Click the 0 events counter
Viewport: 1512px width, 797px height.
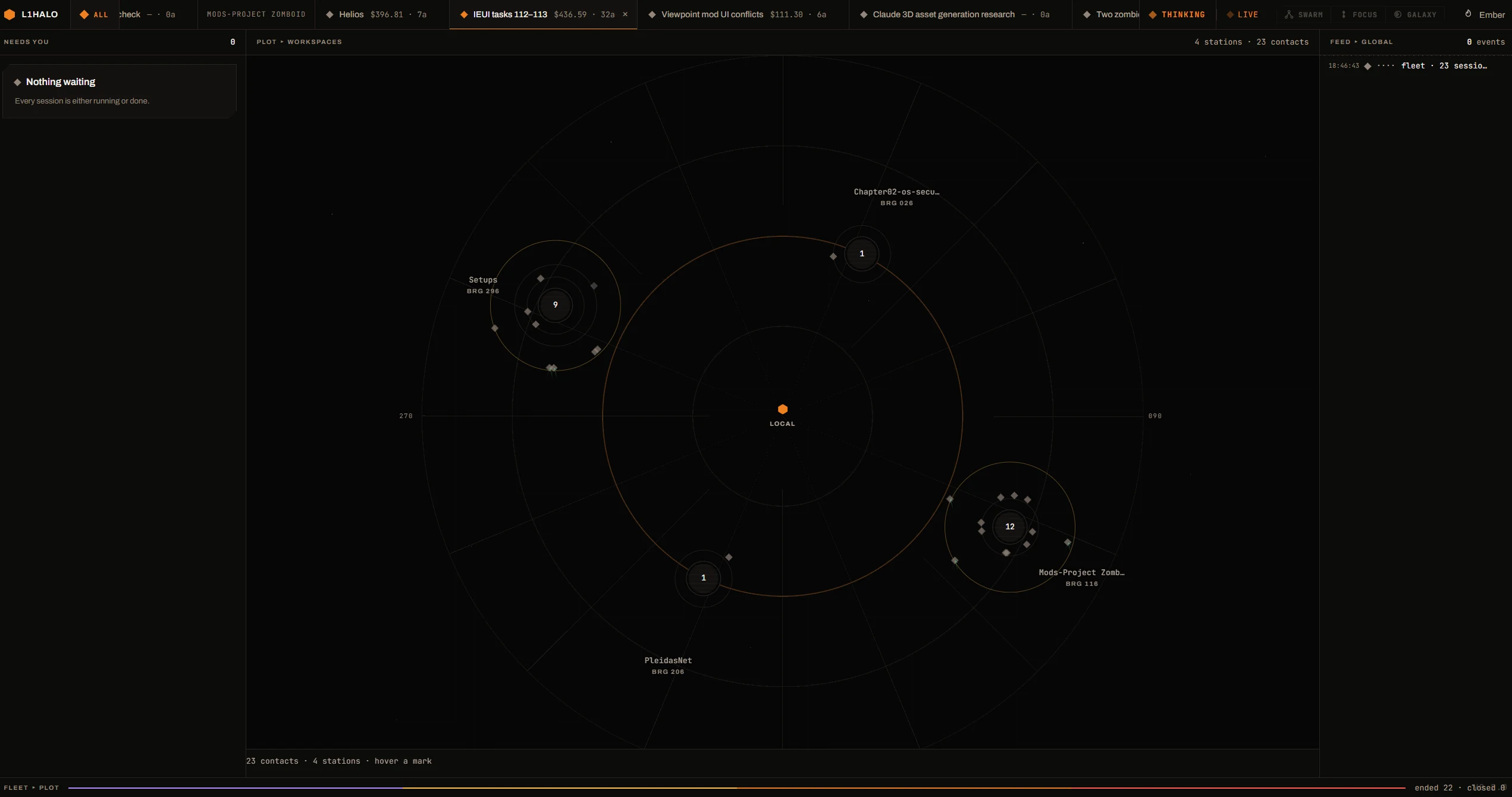click(x=1485, y=42)
